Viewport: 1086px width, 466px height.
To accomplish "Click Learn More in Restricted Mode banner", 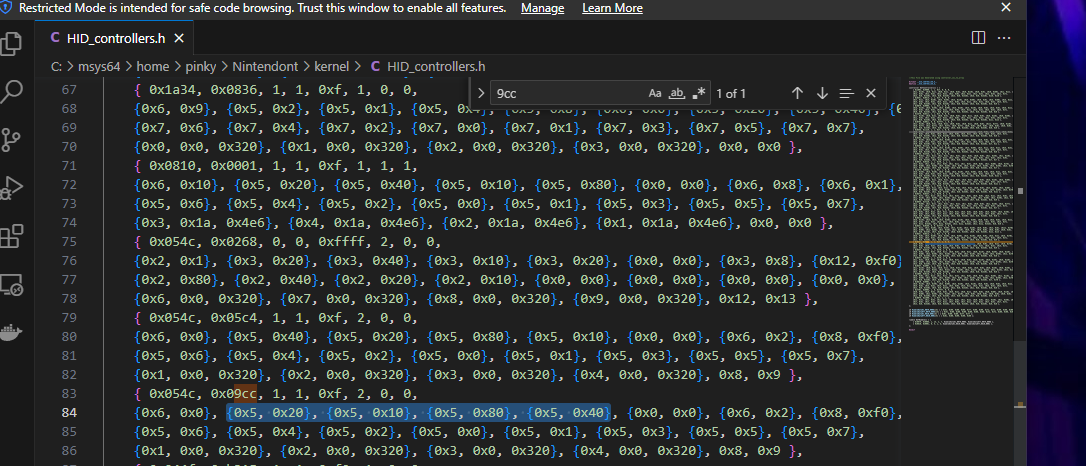I will click(x=612, y=8).
